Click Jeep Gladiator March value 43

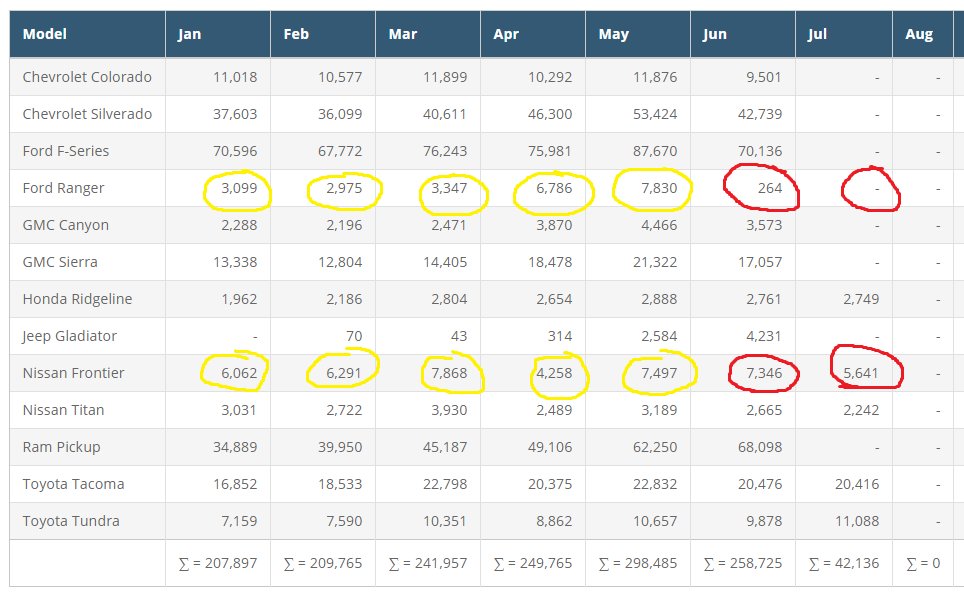(459, 336)
